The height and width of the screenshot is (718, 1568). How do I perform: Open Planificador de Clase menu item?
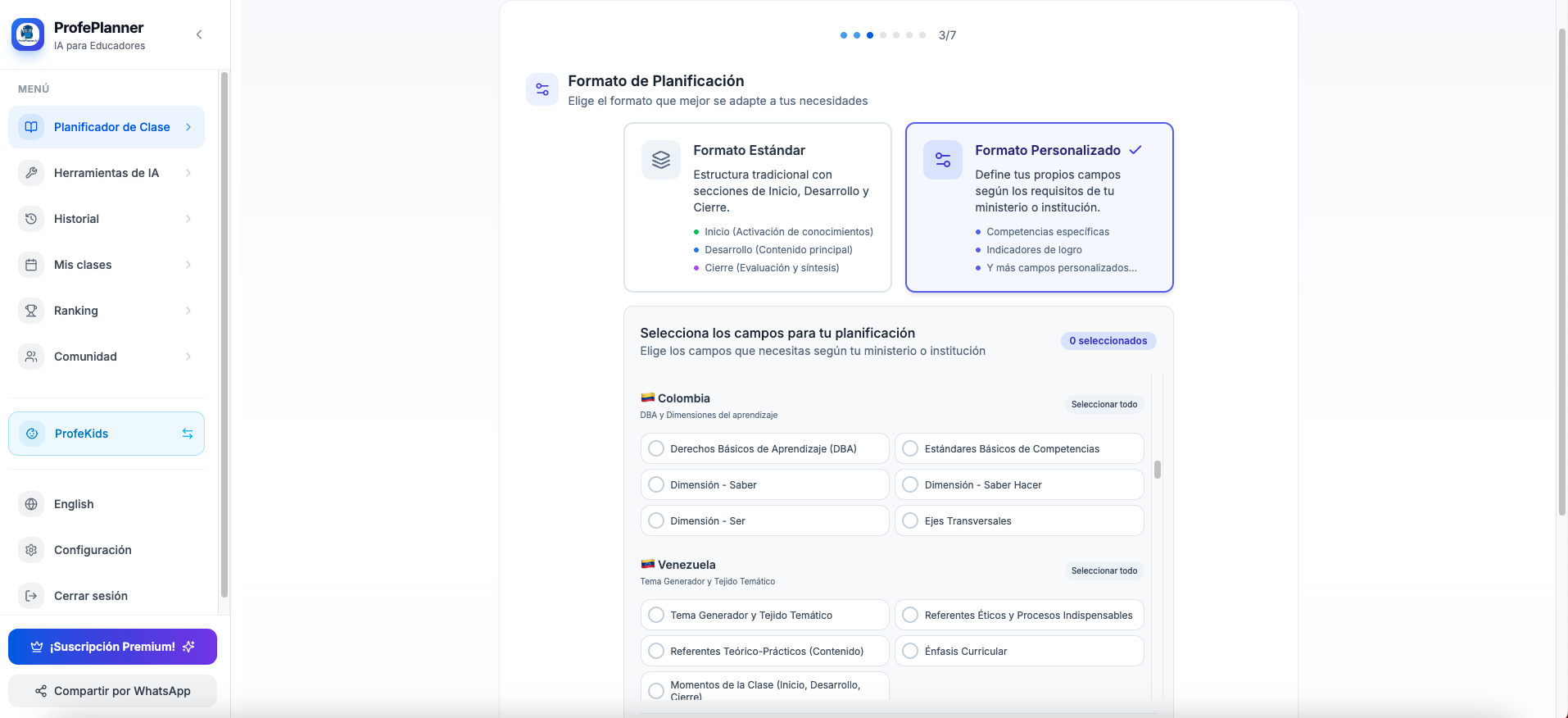[106, 127]
